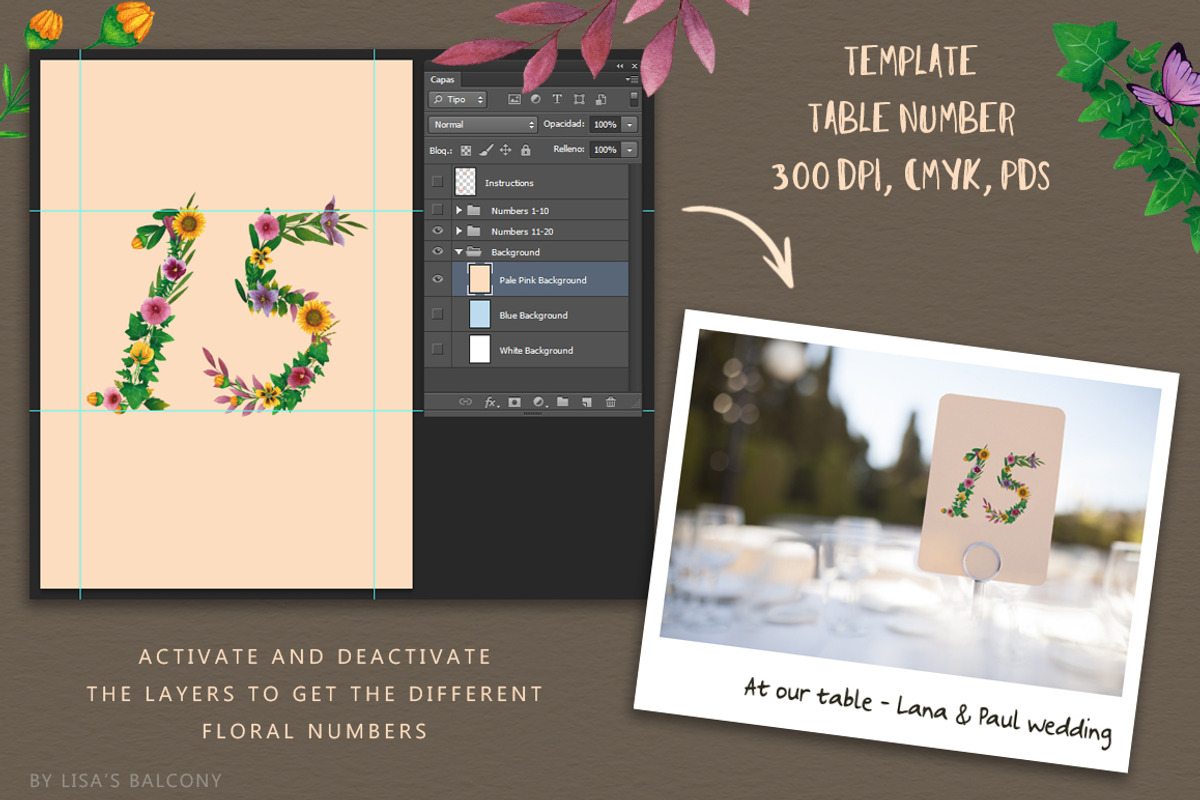Open the Relleno slider dropdown arrow
The image size is (1200, 800).
pos(629,150)
